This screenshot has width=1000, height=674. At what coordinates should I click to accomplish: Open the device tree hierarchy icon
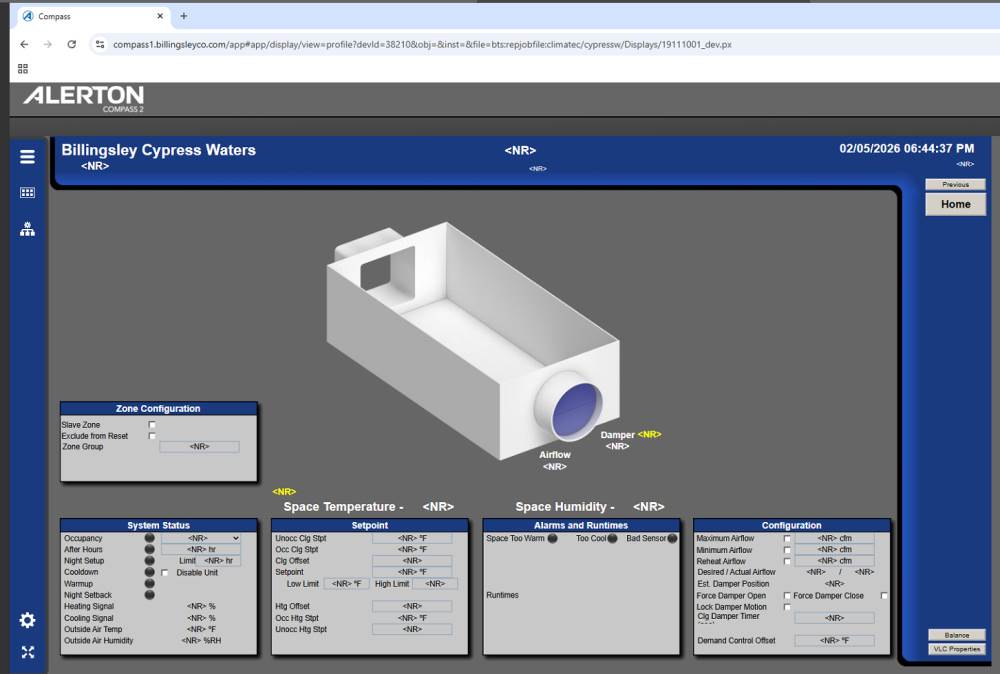pyautogui.click(x=27, y=229)
